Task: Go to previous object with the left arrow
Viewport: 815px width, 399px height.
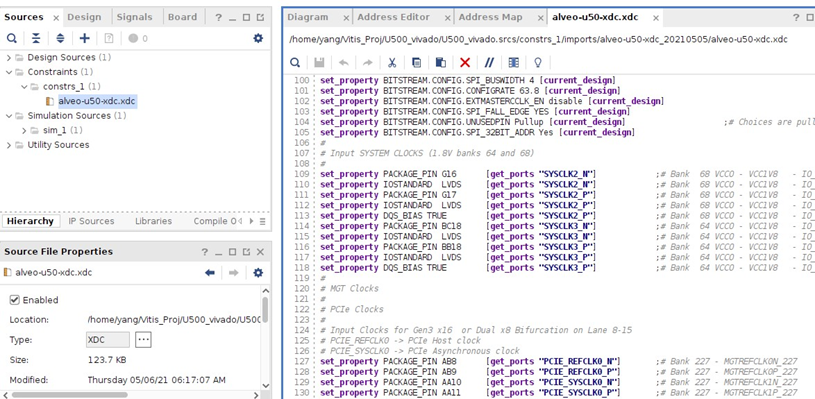Action: (209, 272)
